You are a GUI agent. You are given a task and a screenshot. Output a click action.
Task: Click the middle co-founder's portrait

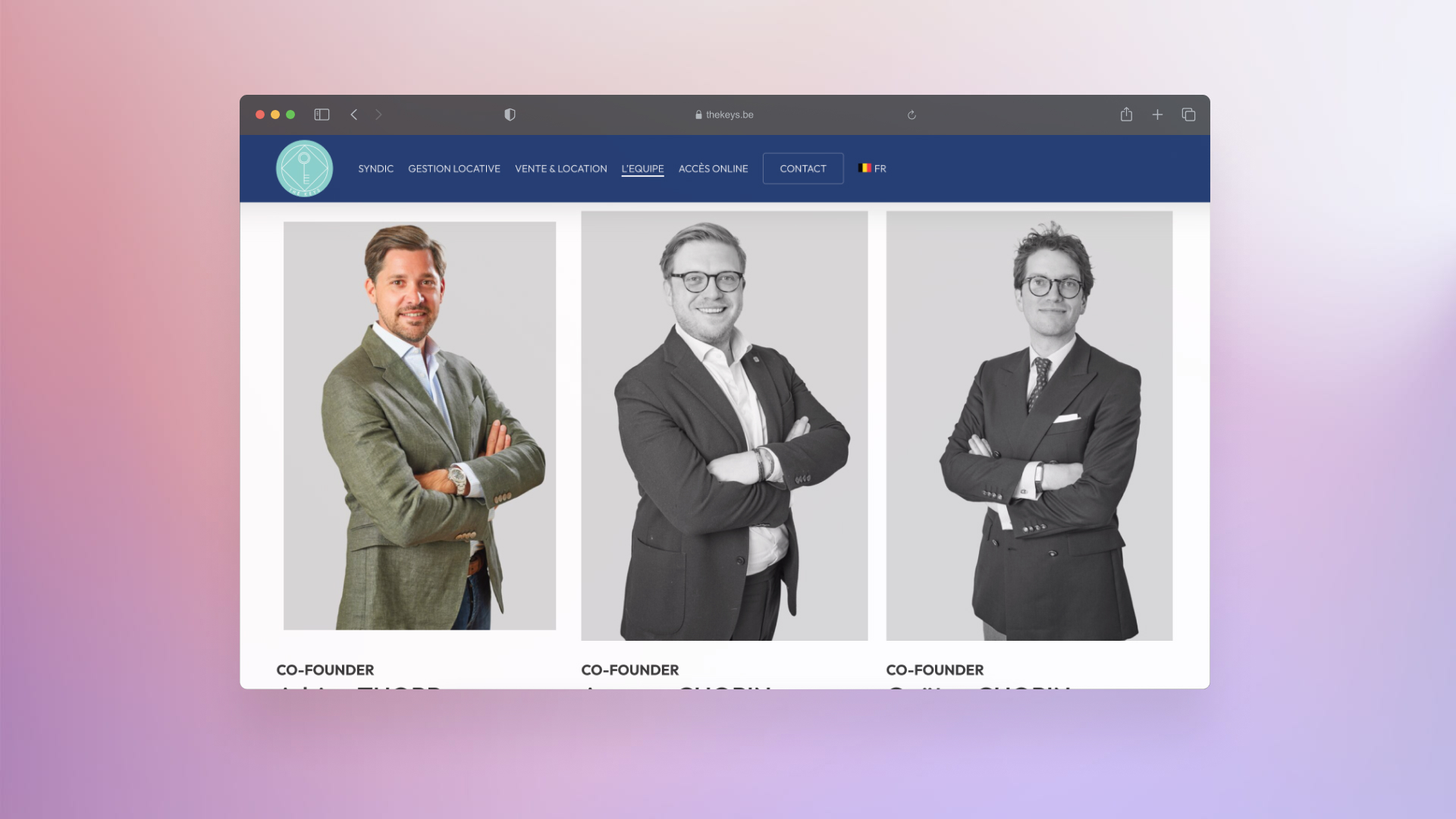click(x=724, y=425)
